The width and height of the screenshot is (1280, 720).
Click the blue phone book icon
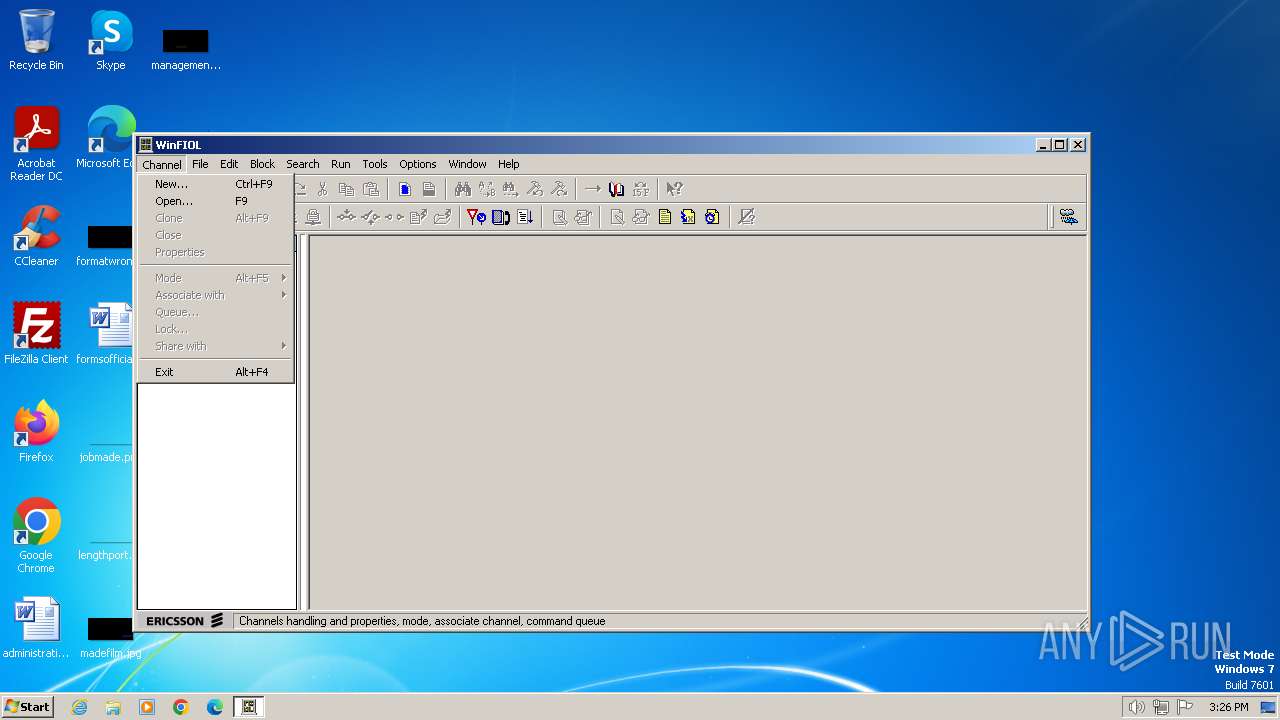501,217
